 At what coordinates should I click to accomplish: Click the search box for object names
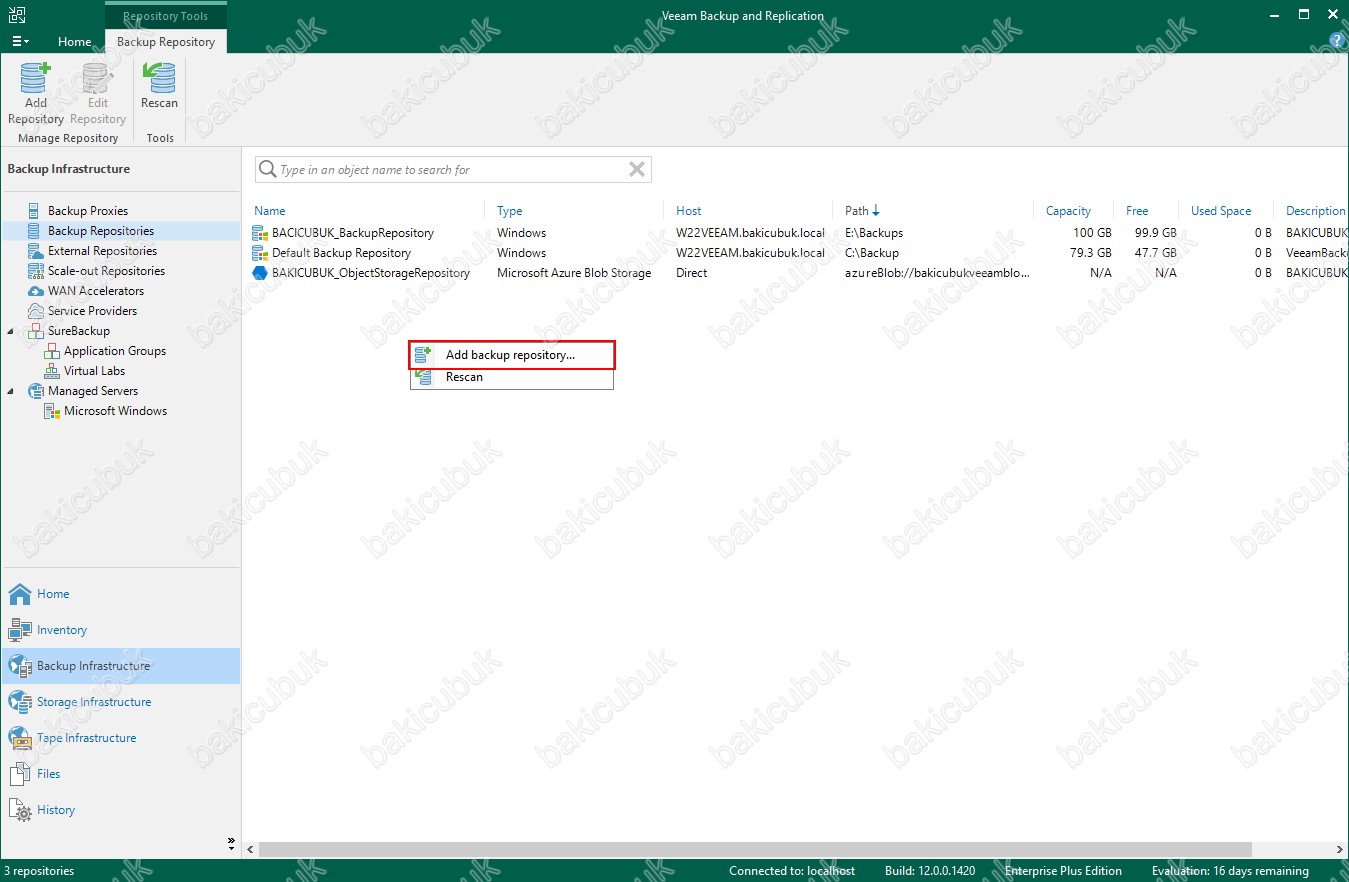point(452,170)
